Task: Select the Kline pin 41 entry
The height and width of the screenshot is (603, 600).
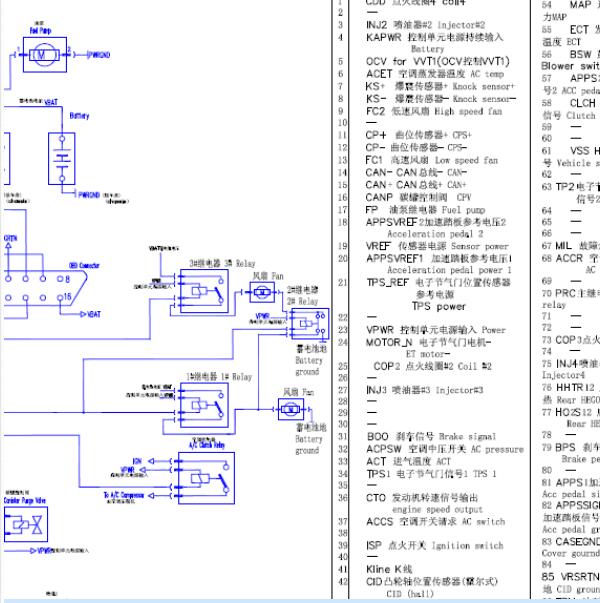Action: [389, 569]
